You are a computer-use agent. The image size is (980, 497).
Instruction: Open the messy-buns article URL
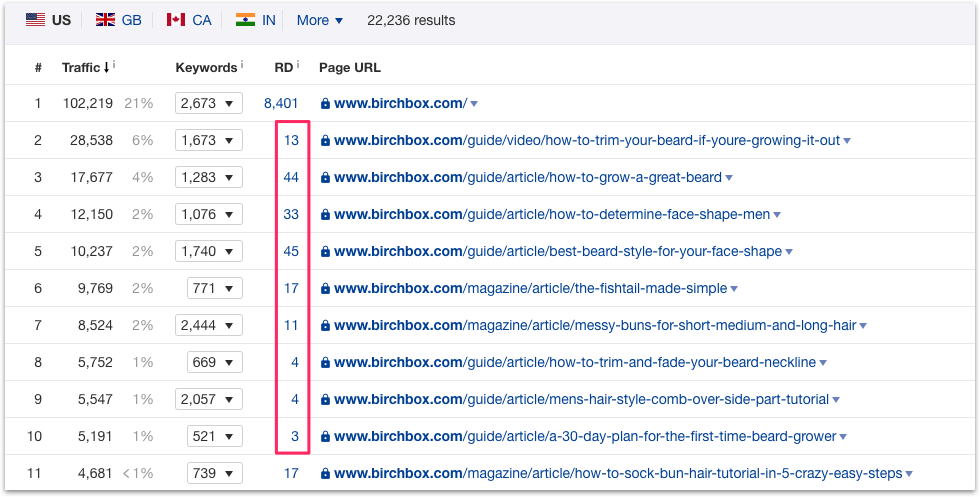point(595,325)
